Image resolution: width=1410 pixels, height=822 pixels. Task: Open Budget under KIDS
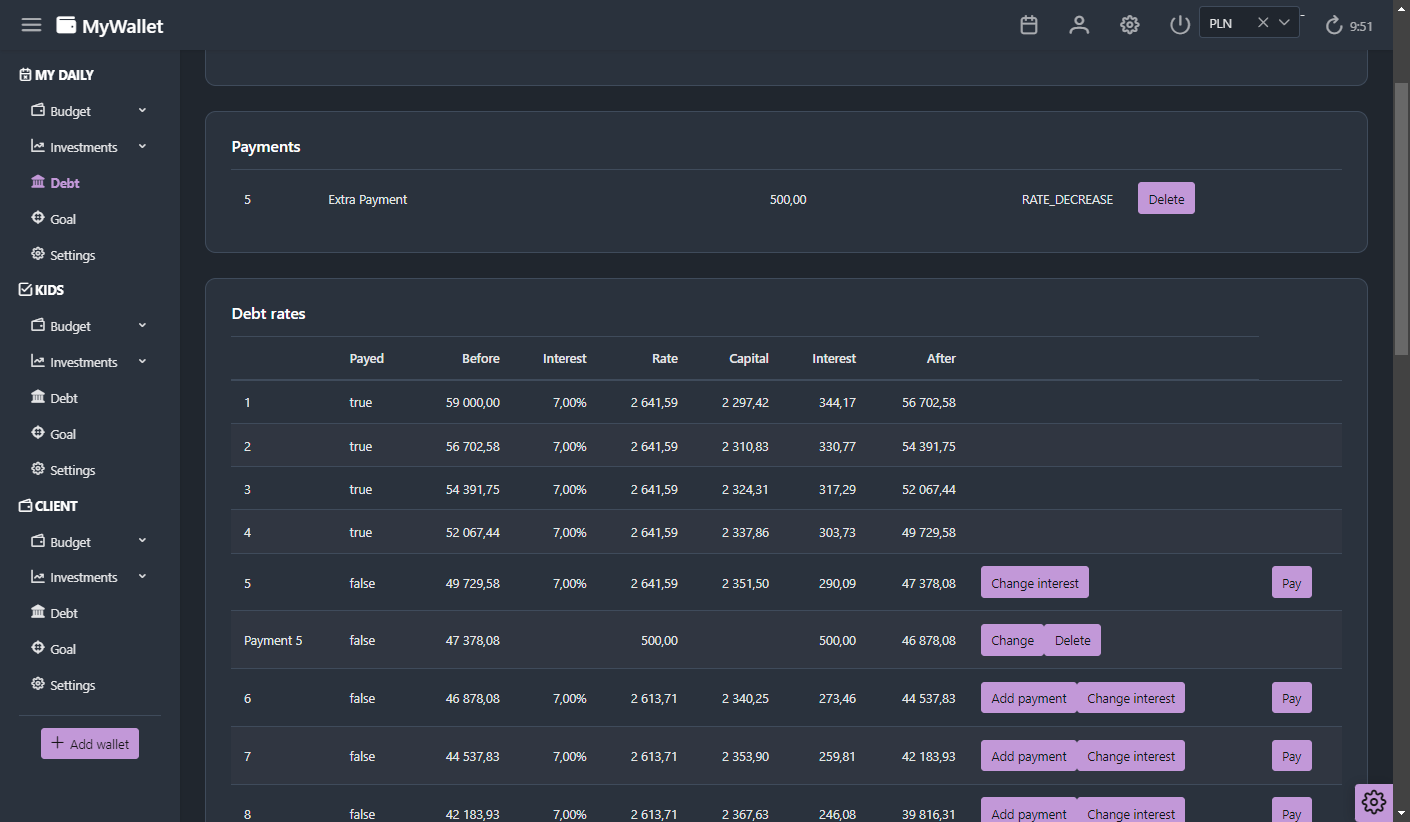(x=61, y=326)
